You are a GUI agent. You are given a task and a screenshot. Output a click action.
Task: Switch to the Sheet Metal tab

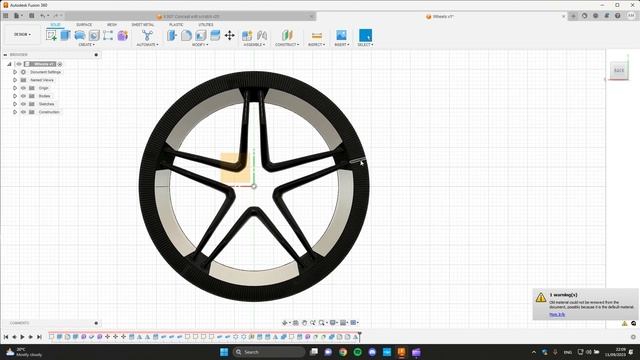(143, 25)
